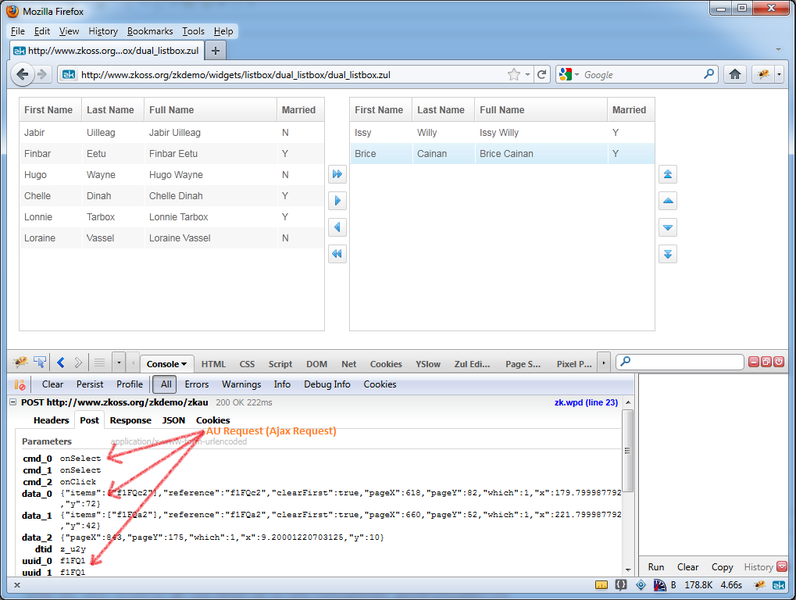This screenshot has height=600, width=796.
Task: Open the Firebug toolbar button dropdown arrow
Action: (779, 75)
